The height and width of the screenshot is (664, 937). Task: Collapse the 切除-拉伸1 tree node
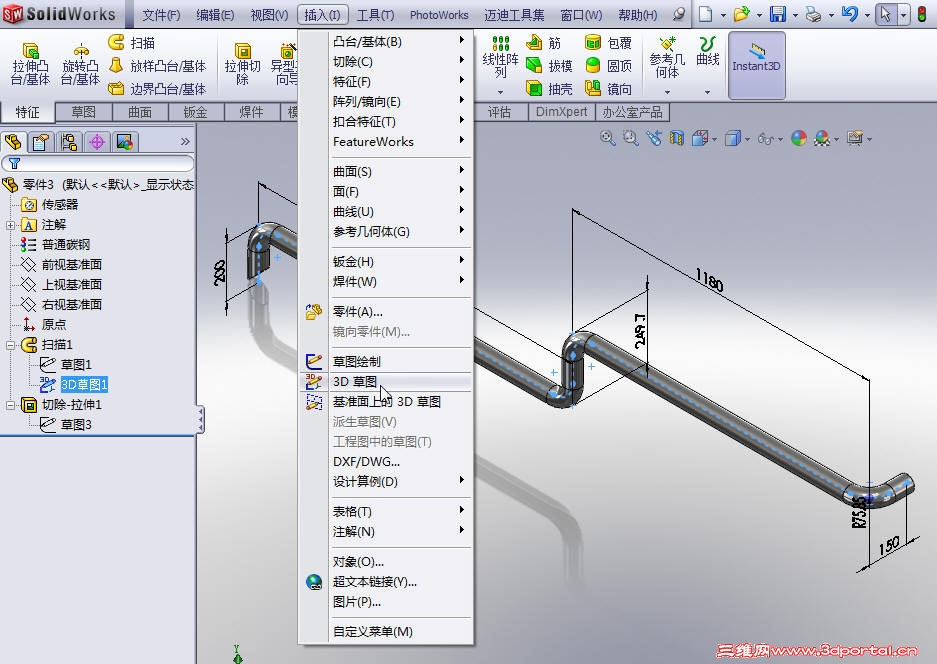click(x=10, y=405)
